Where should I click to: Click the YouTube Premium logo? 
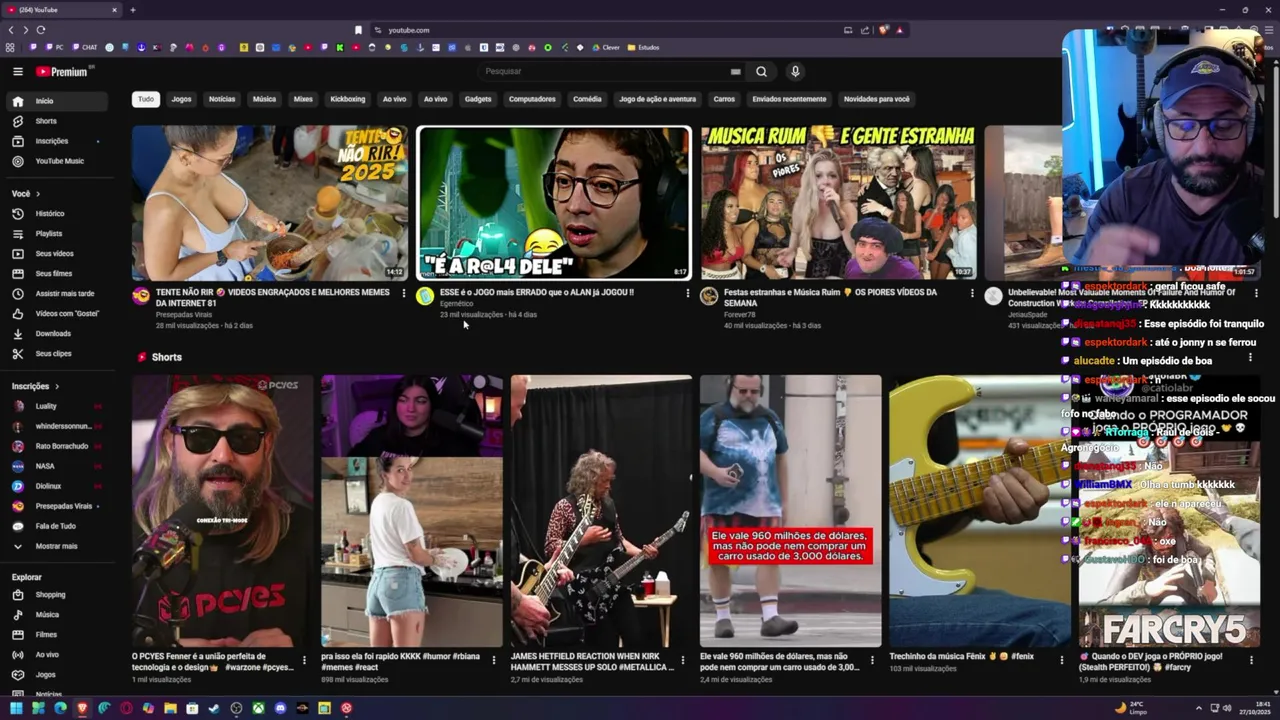coord(64,71)
